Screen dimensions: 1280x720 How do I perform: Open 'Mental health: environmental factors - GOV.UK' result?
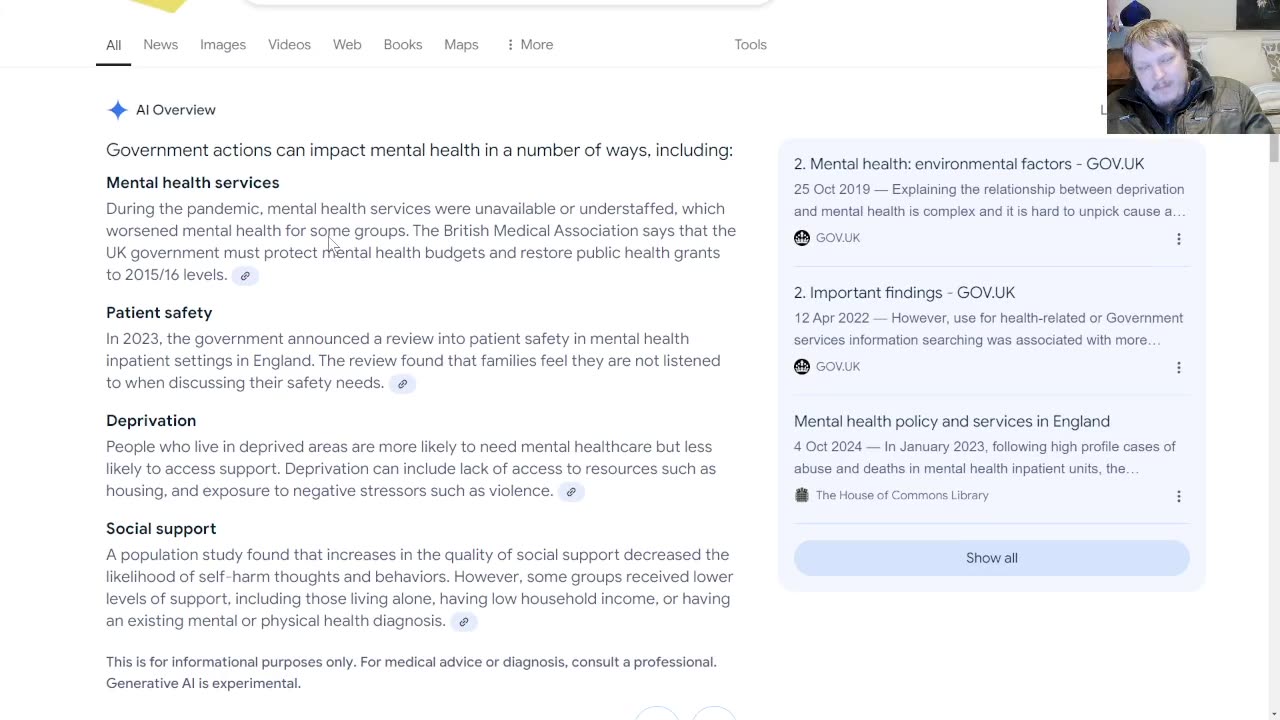click(969, 164)
